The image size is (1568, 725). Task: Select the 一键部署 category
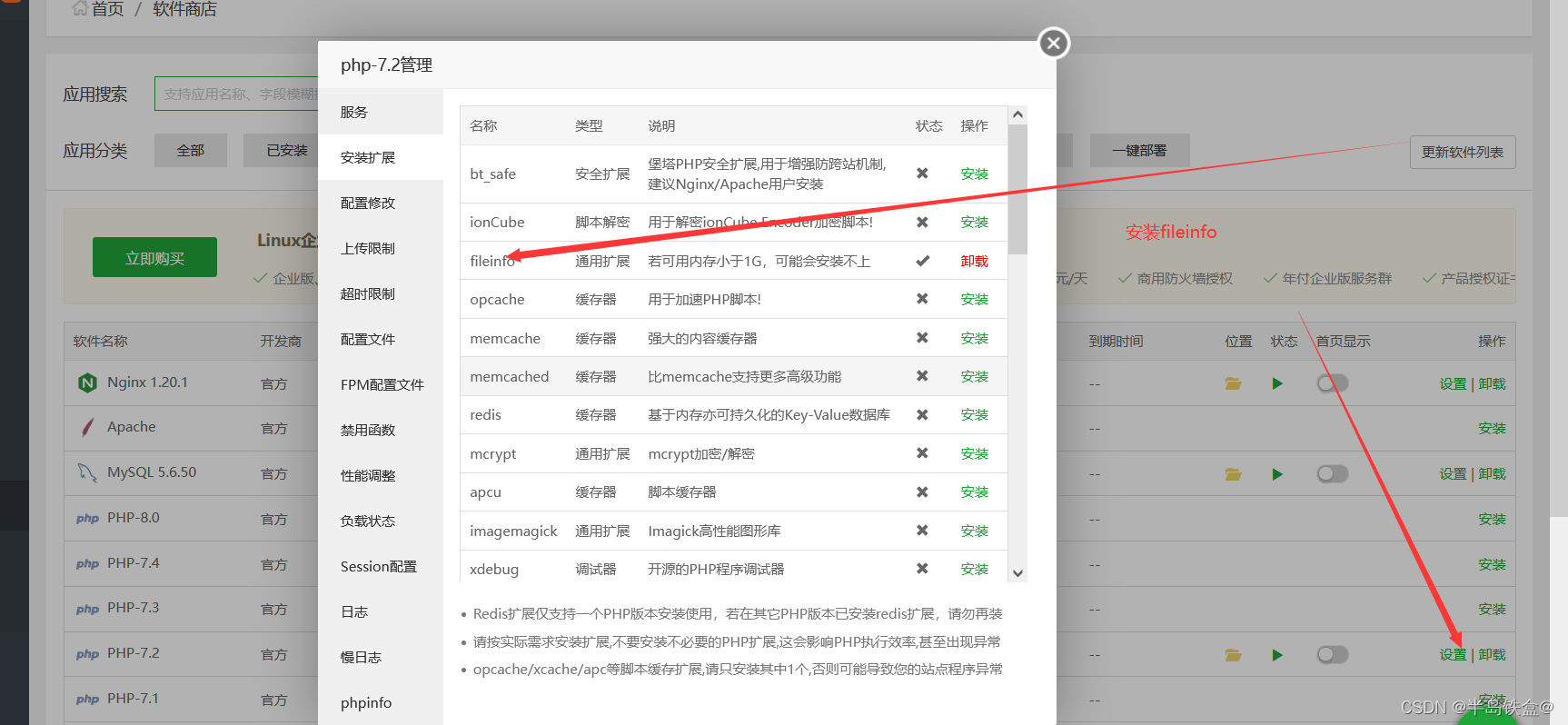click(x=1139, y=150)
